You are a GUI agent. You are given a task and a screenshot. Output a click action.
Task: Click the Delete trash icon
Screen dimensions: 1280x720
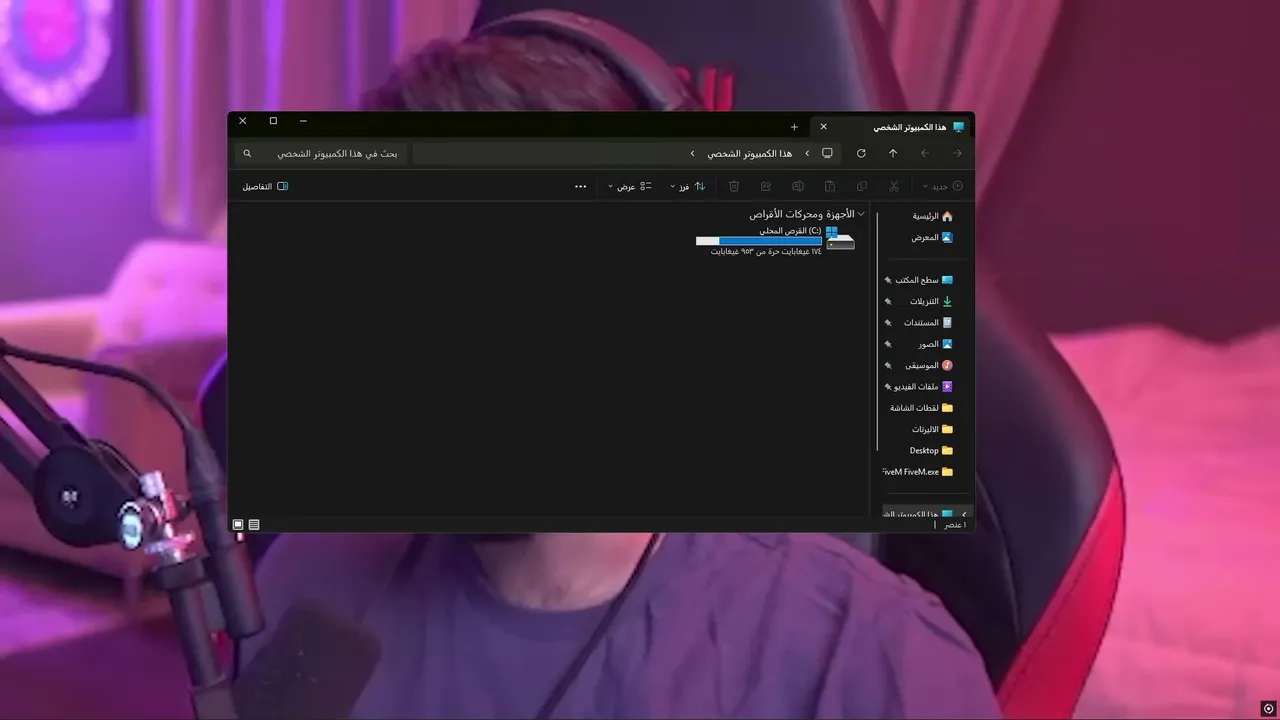734,186
